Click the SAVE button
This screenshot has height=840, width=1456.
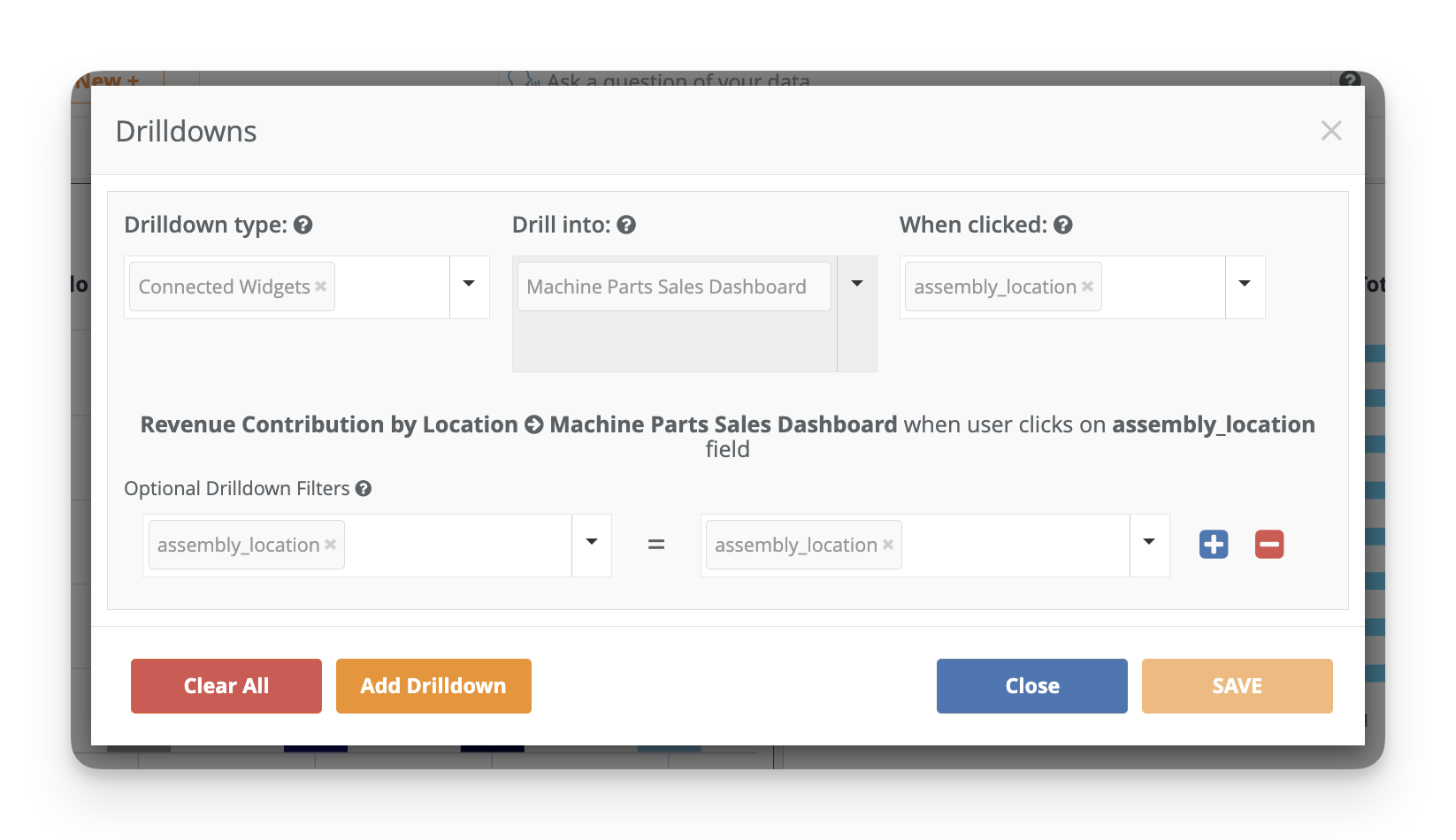pos(1237,686)
